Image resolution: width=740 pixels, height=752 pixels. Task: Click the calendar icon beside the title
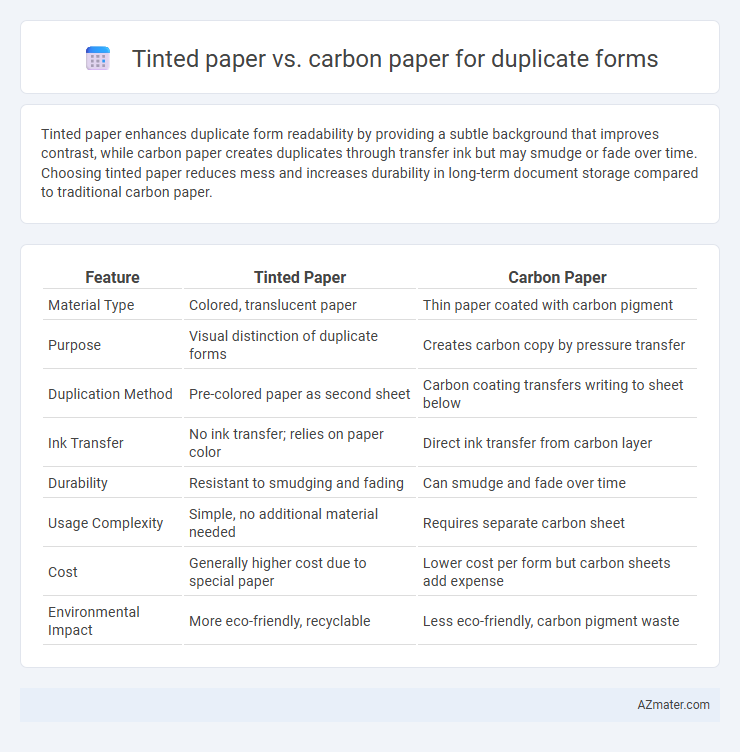(x=98, y=59)
